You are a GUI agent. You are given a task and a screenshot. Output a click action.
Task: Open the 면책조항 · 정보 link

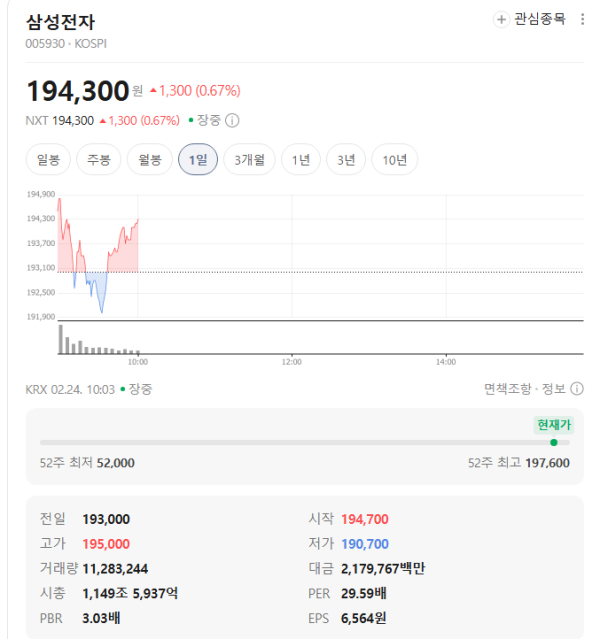click(x=524, y=389)
